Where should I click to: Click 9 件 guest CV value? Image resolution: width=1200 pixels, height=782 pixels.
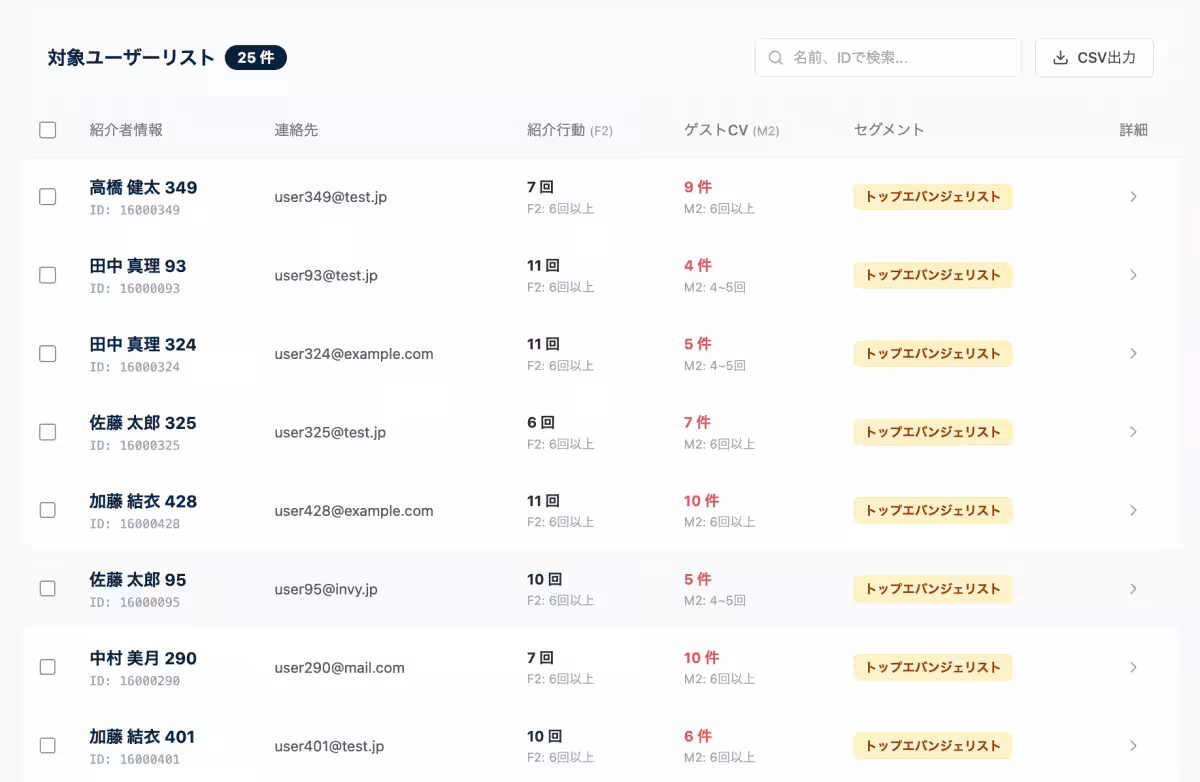click(698, 187)
